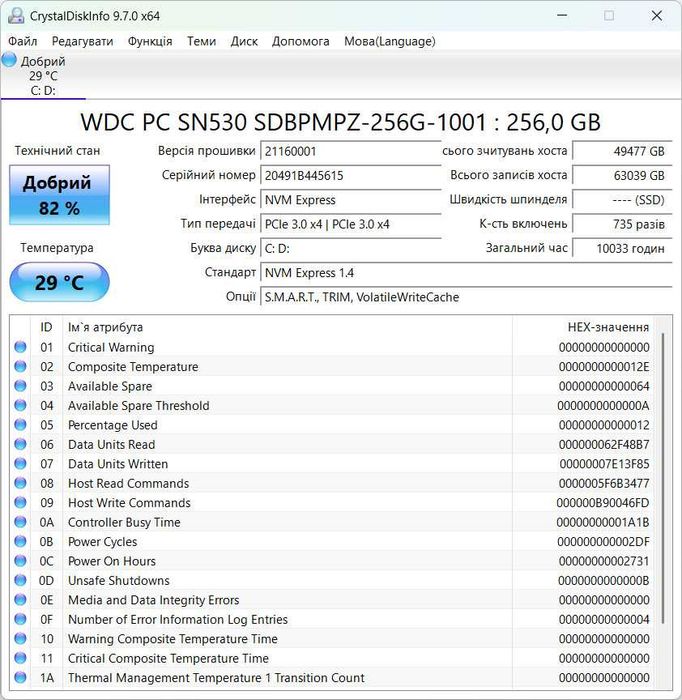Click the Температура label

click(x=57, y=248)
